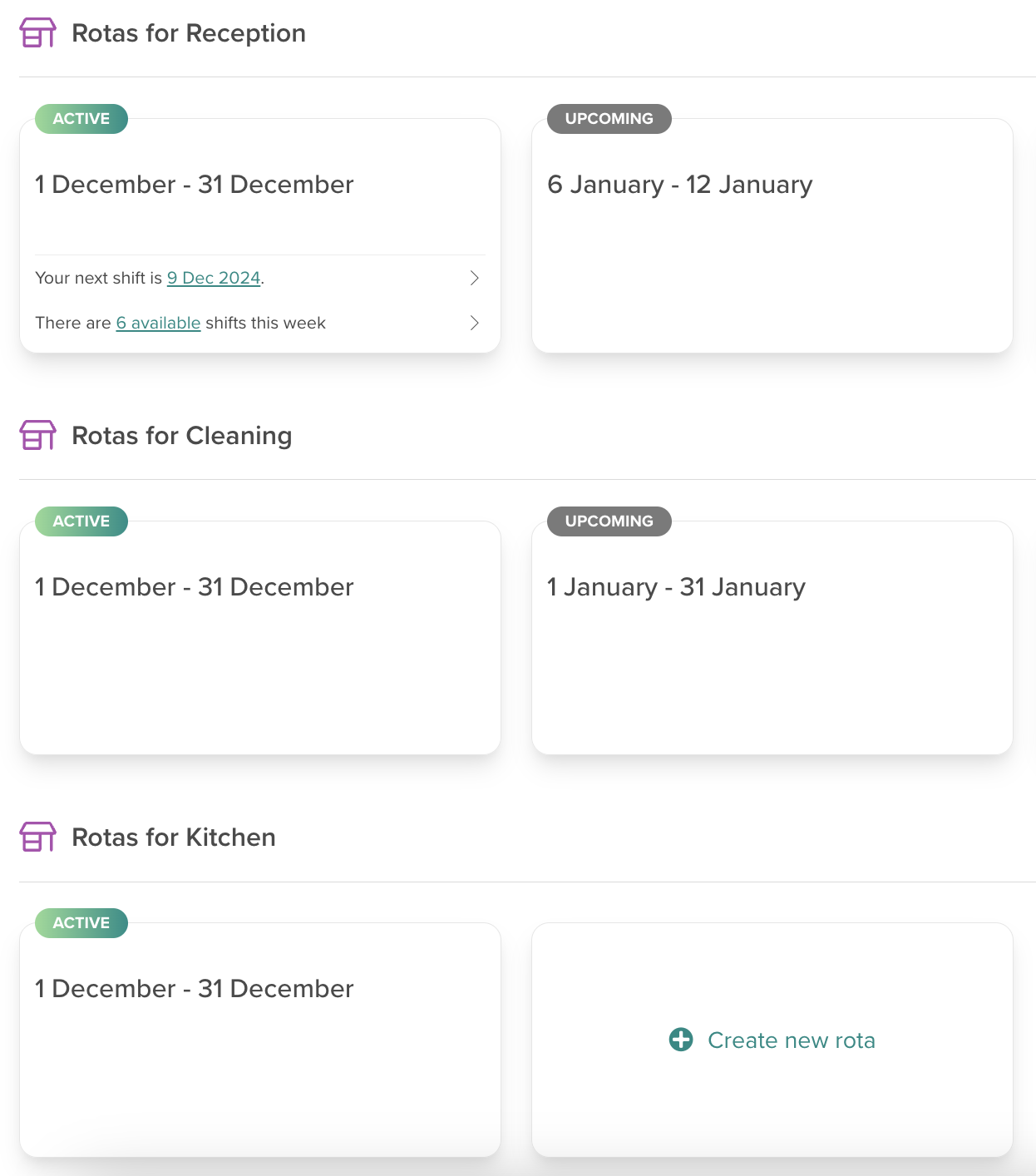1036x1176 pixels.
Task: View the 6 available shifts link
Action: point(158,323)
